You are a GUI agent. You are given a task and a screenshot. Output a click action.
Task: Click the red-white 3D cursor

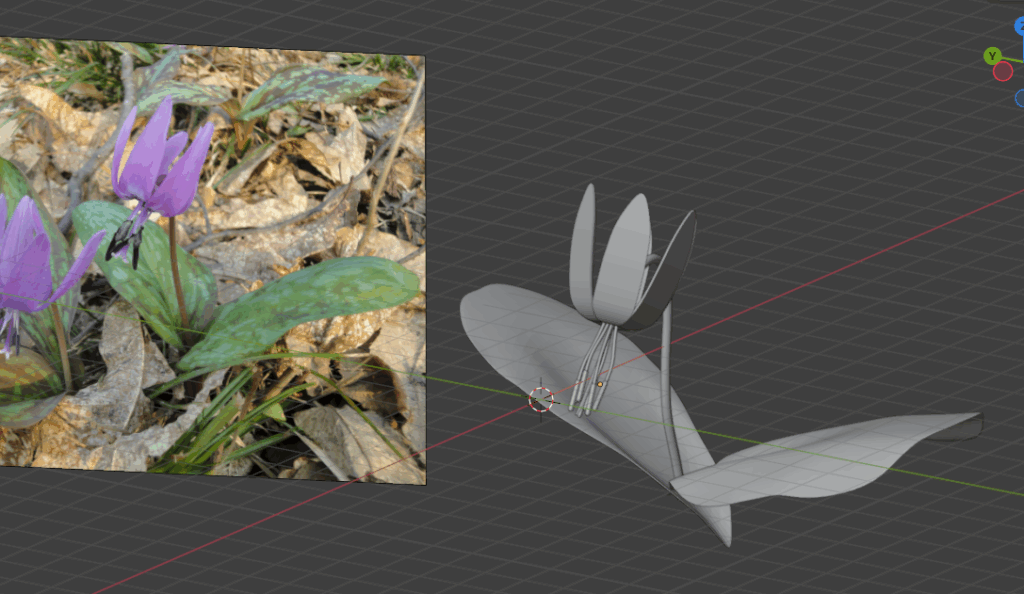pyautogui.click(x=541, y=400)
